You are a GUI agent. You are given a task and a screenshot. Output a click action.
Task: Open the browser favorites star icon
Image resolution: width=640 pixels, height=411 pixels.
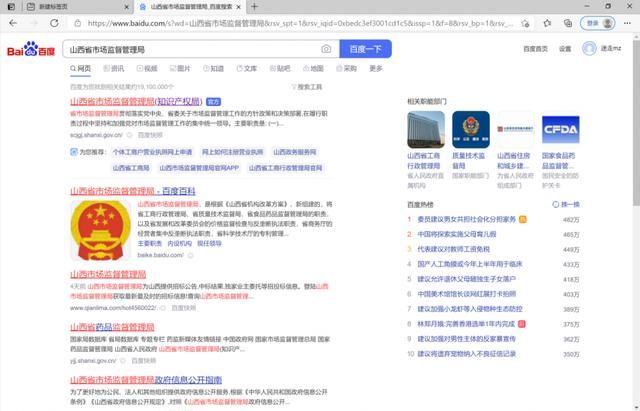pyautogui.click(x=547, y=23)
